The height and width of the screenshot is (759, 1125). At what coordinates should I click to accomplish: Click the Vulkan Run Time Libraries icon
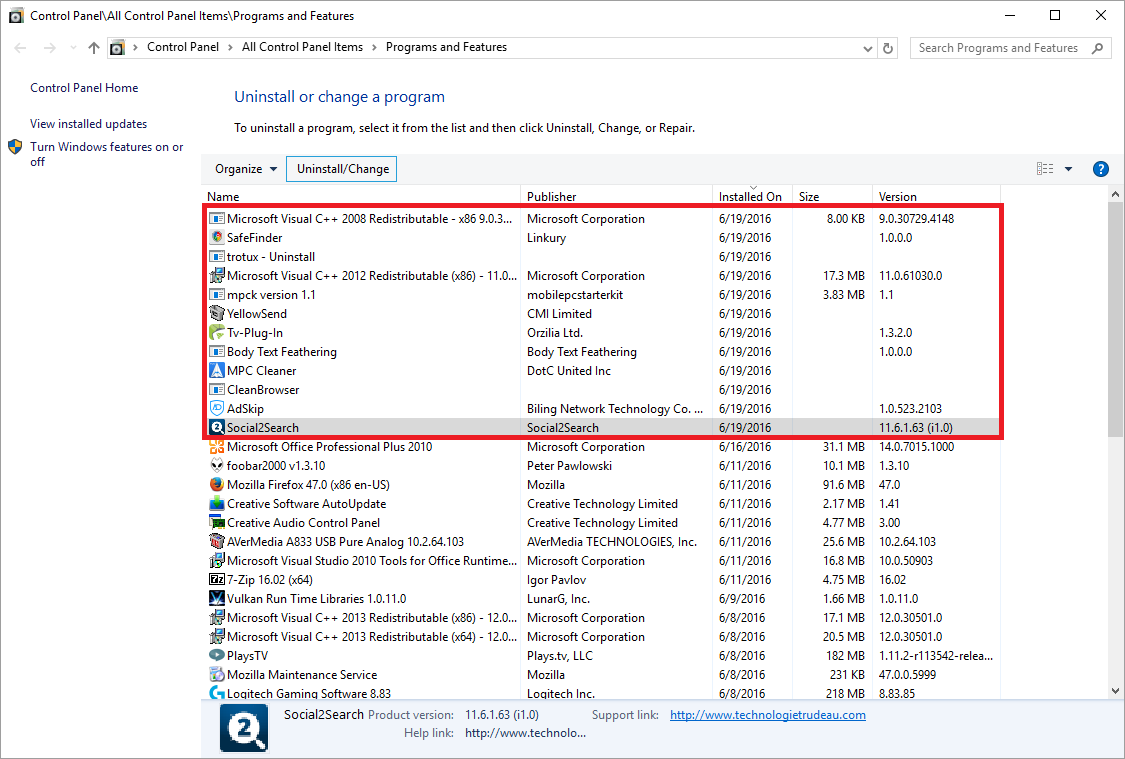[217, 598]
